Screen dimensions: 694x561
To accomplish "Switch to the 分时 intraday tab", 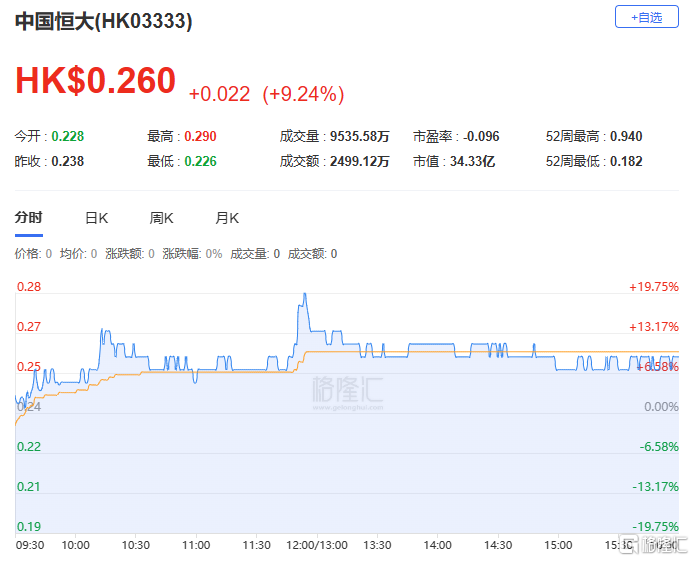I will 28,218.
